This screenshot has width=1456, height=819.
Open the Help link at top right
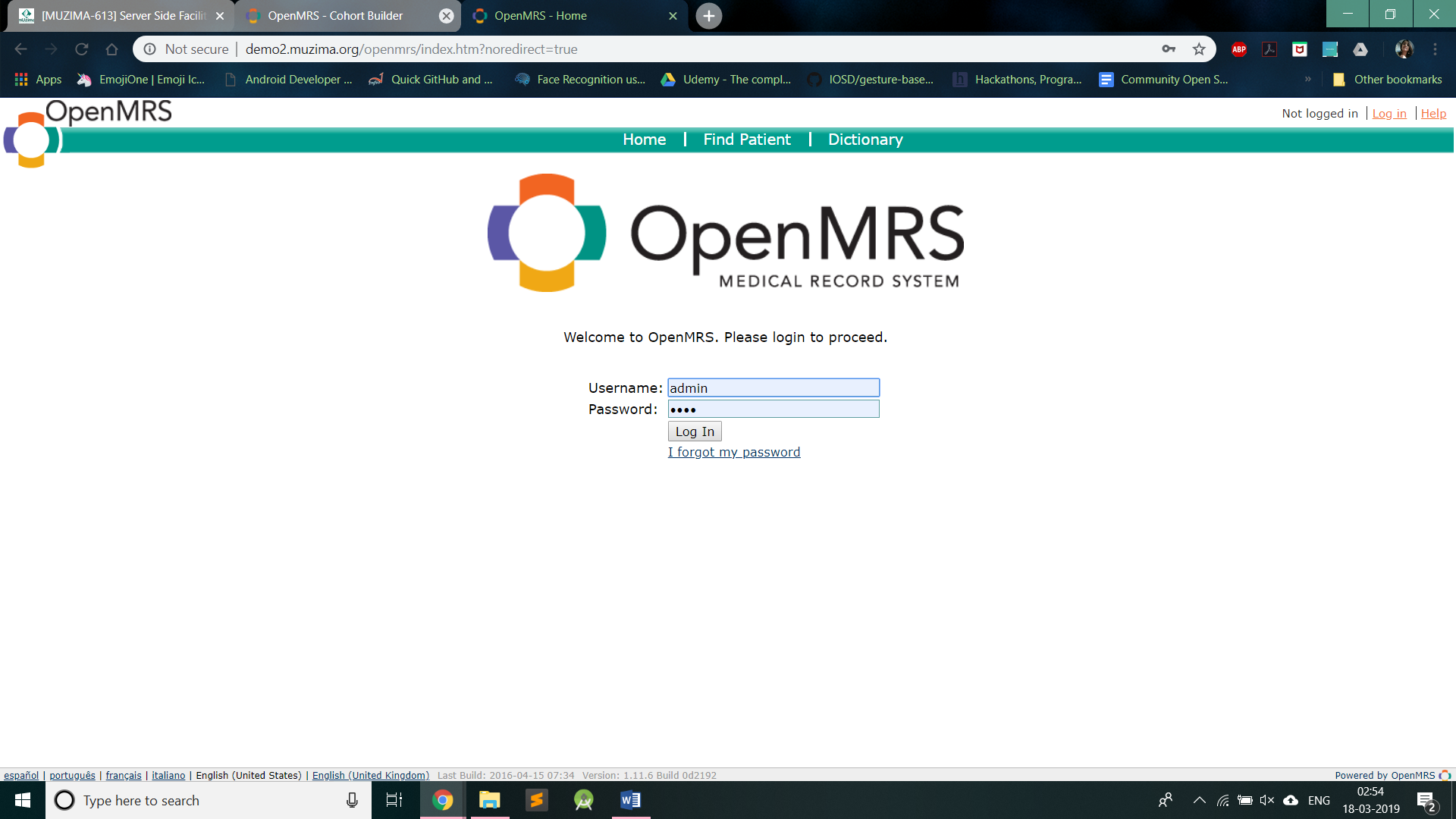(x=1433, y=114)
